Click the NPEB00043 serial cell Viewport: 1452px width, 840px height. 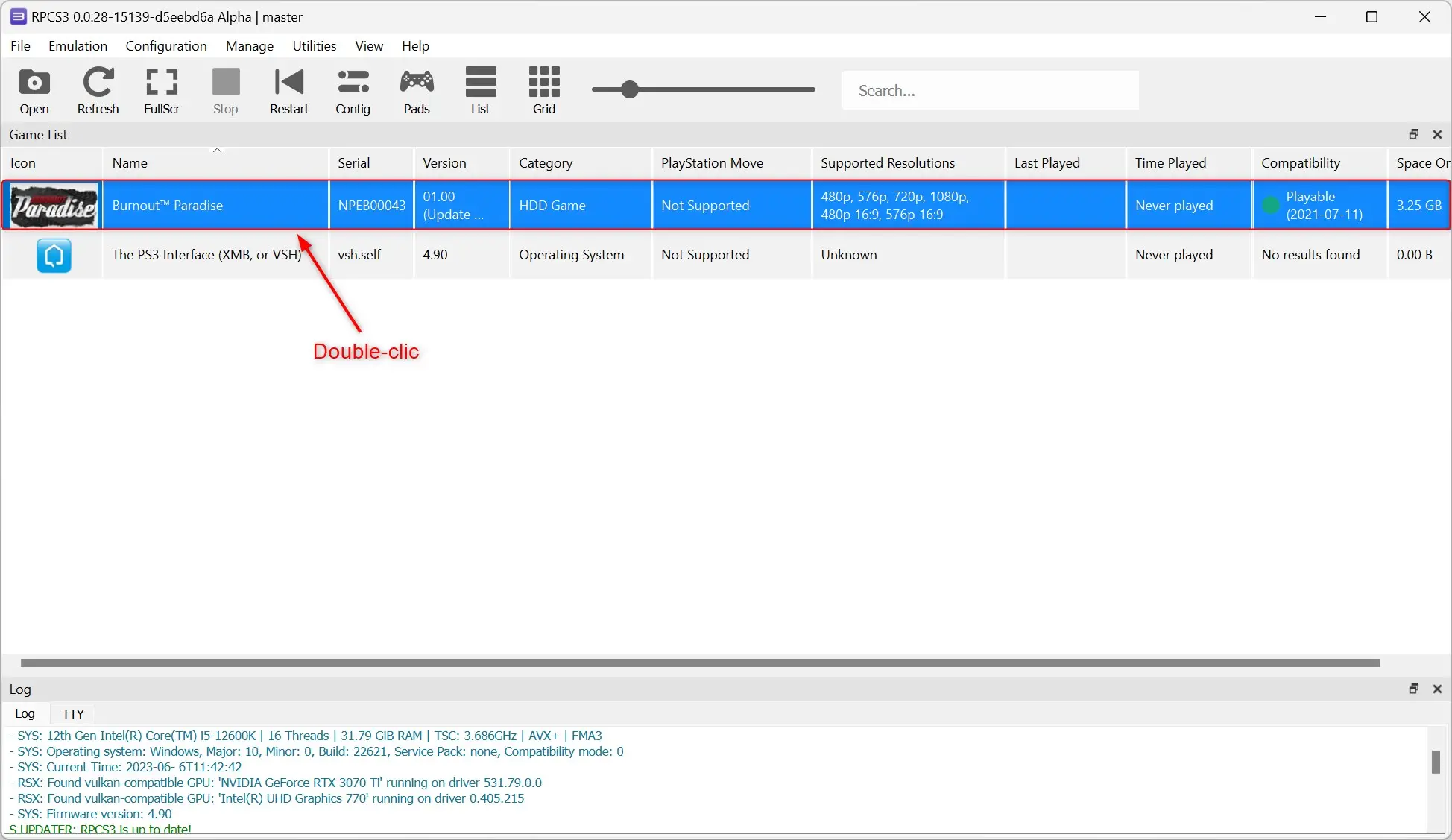coord(371,205)
